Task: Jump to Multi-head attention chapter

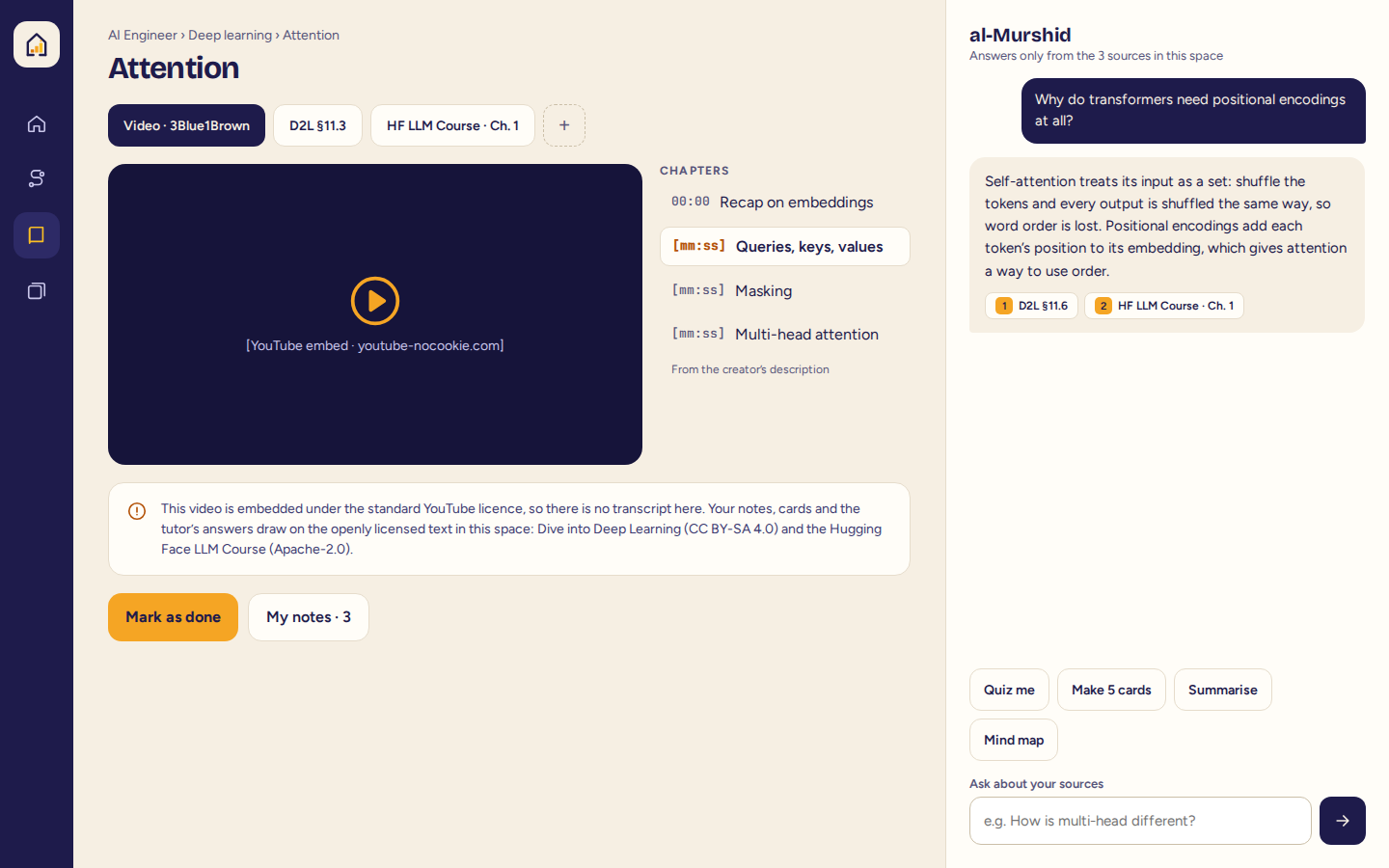Action: [784, 335]
